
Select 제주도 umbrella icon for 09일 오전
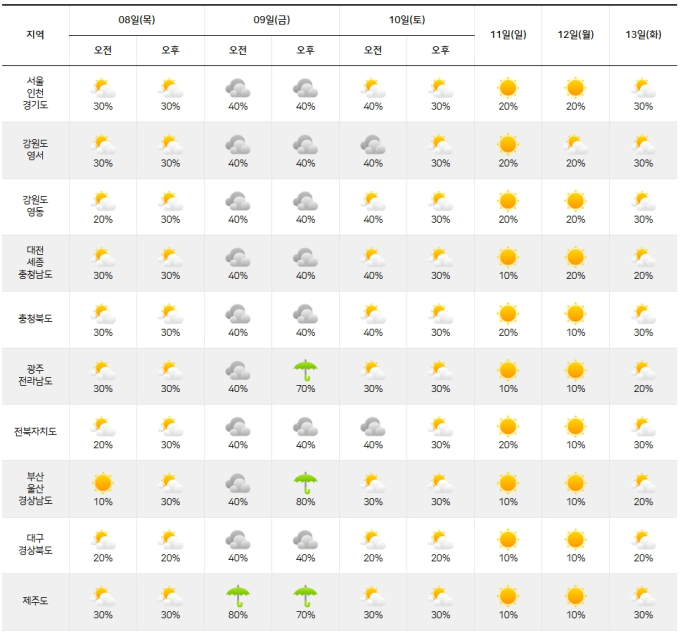coord(238,596)
